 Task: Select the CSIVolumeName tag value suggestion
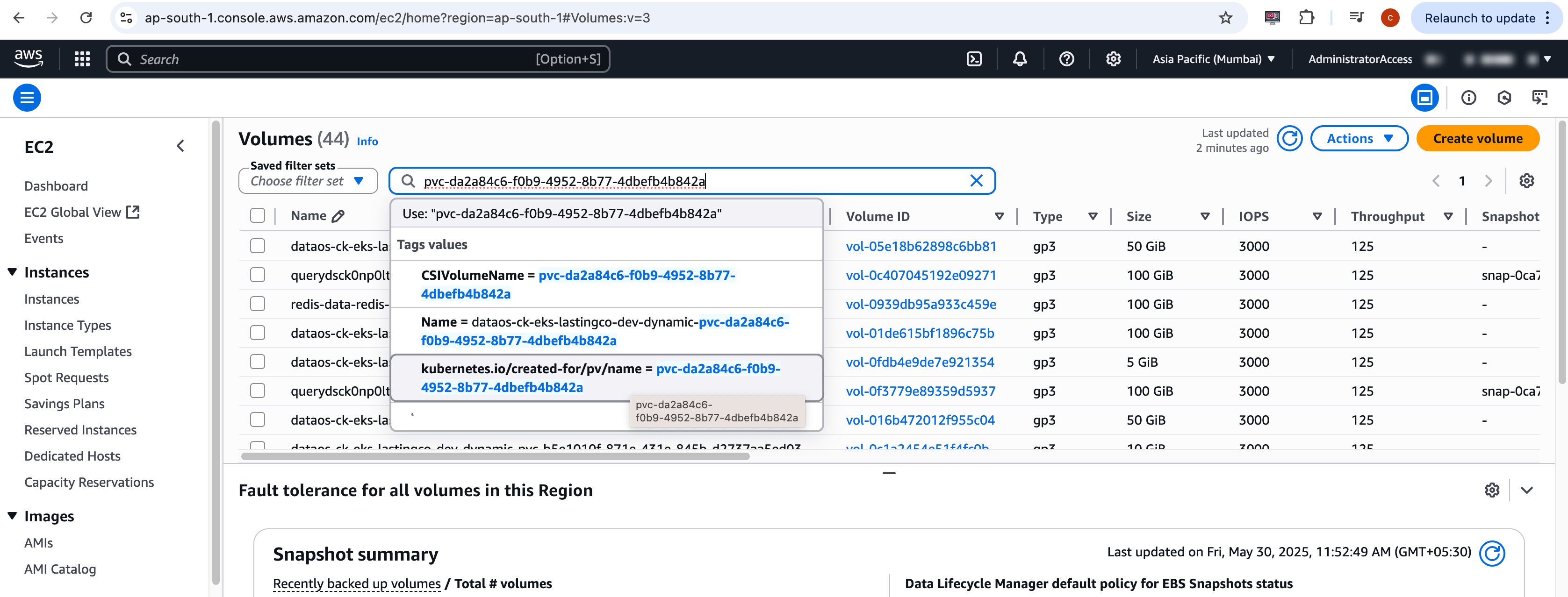tap(606, 284)
